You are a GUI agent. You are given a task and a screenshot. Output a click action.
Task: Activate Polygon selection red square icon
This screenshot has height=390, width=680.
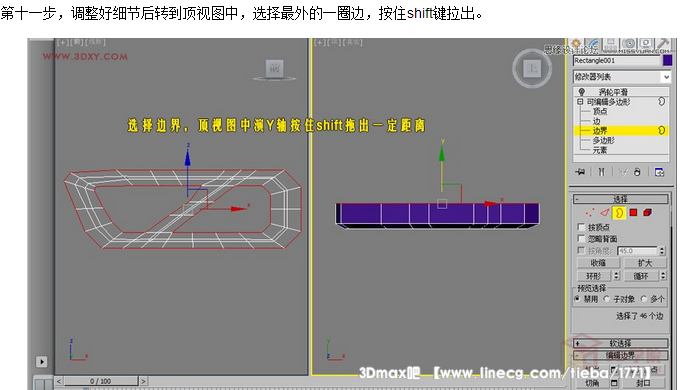pyautogui.click(x=633, y=213)
